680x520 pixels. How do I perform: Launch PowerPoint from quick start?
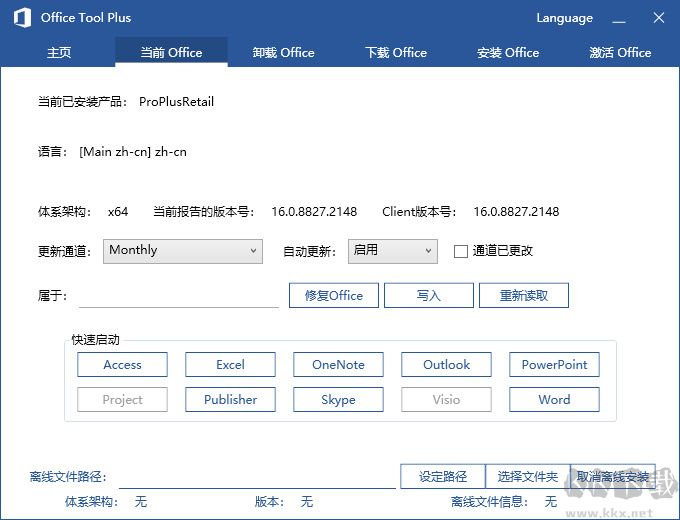click(554, 364)
